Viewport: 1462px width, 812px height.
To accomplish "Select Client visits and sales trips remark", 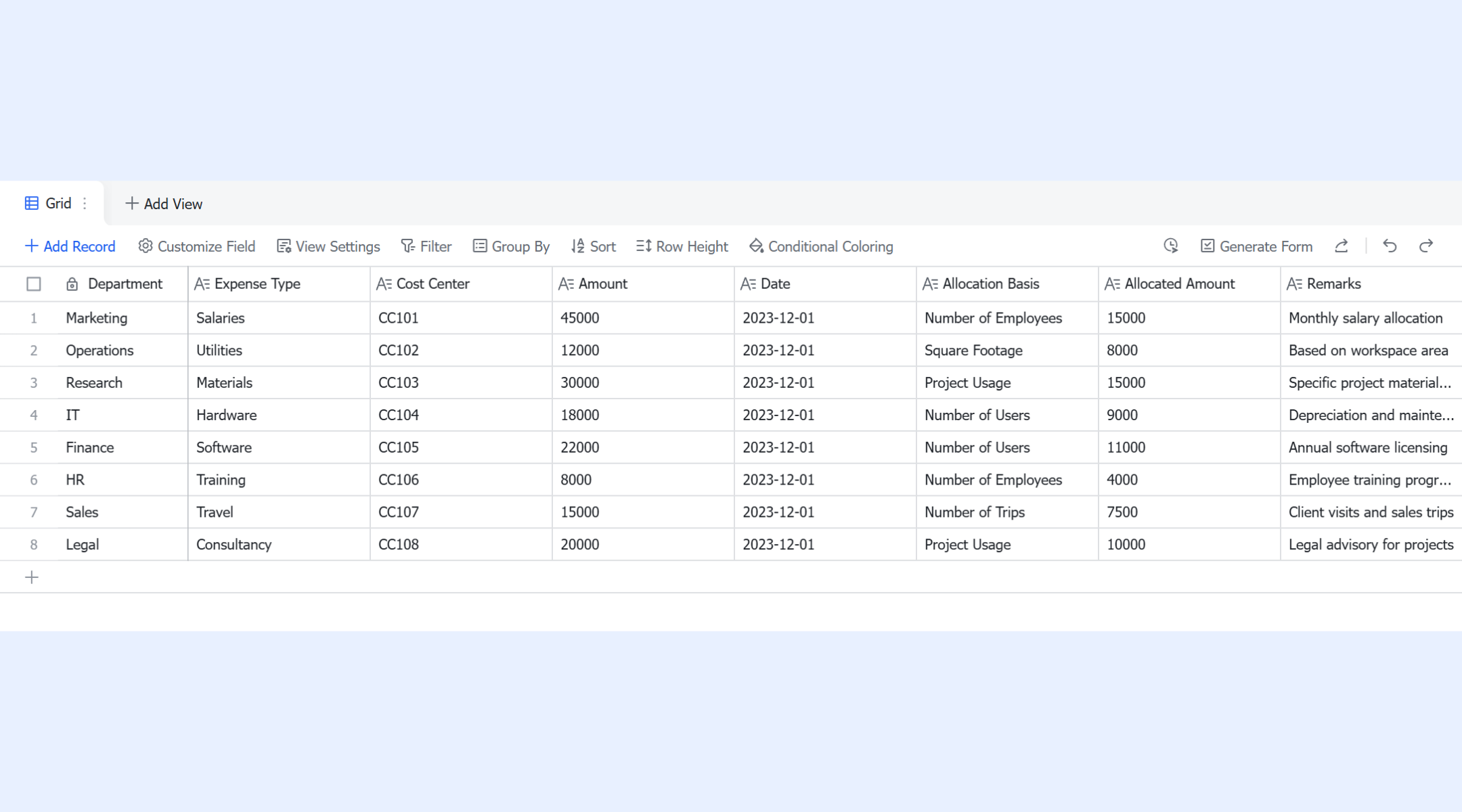I will click(1371, 512).
